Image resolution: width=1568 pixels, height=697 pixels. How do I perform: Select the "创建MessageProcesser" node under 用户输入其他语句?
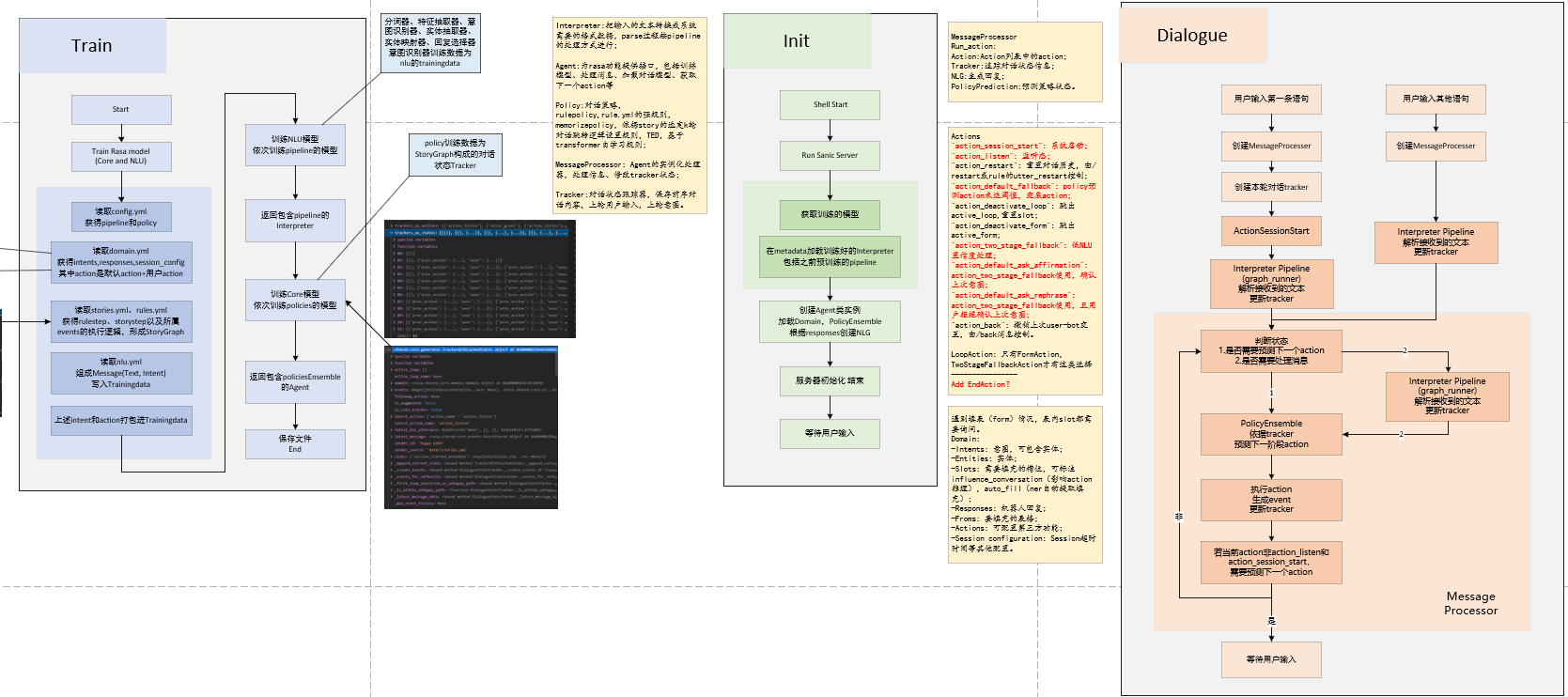[1436, 146]
